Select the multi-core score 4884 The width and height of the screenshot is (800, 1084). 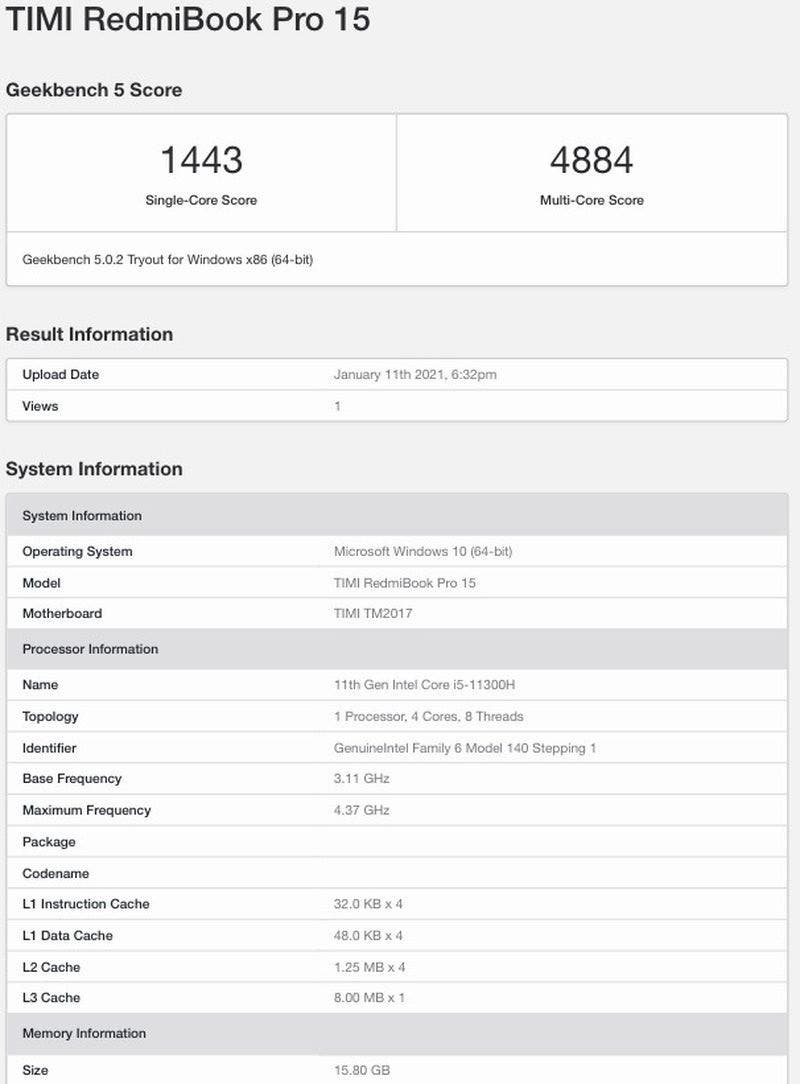tap(591, 160)
